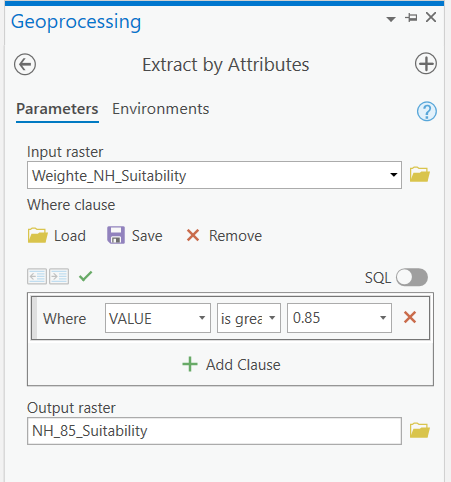Open the 'is greater' operator dropdown
This screenshot has width=451, height=482.
click(x=249, y=318)
